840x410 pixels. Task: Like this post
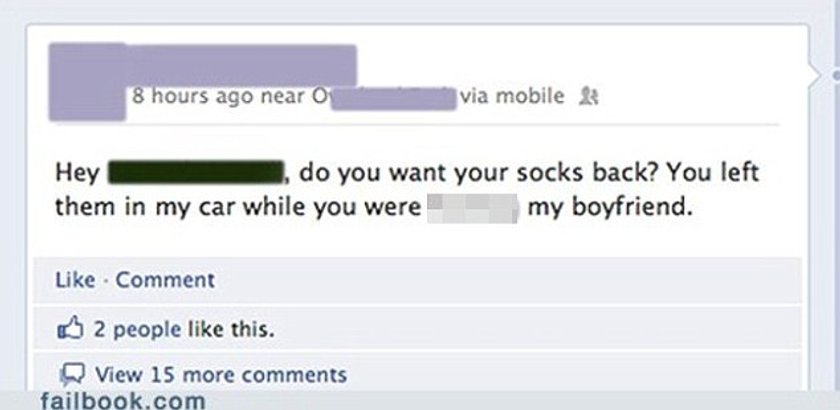[x=75, y=280]
